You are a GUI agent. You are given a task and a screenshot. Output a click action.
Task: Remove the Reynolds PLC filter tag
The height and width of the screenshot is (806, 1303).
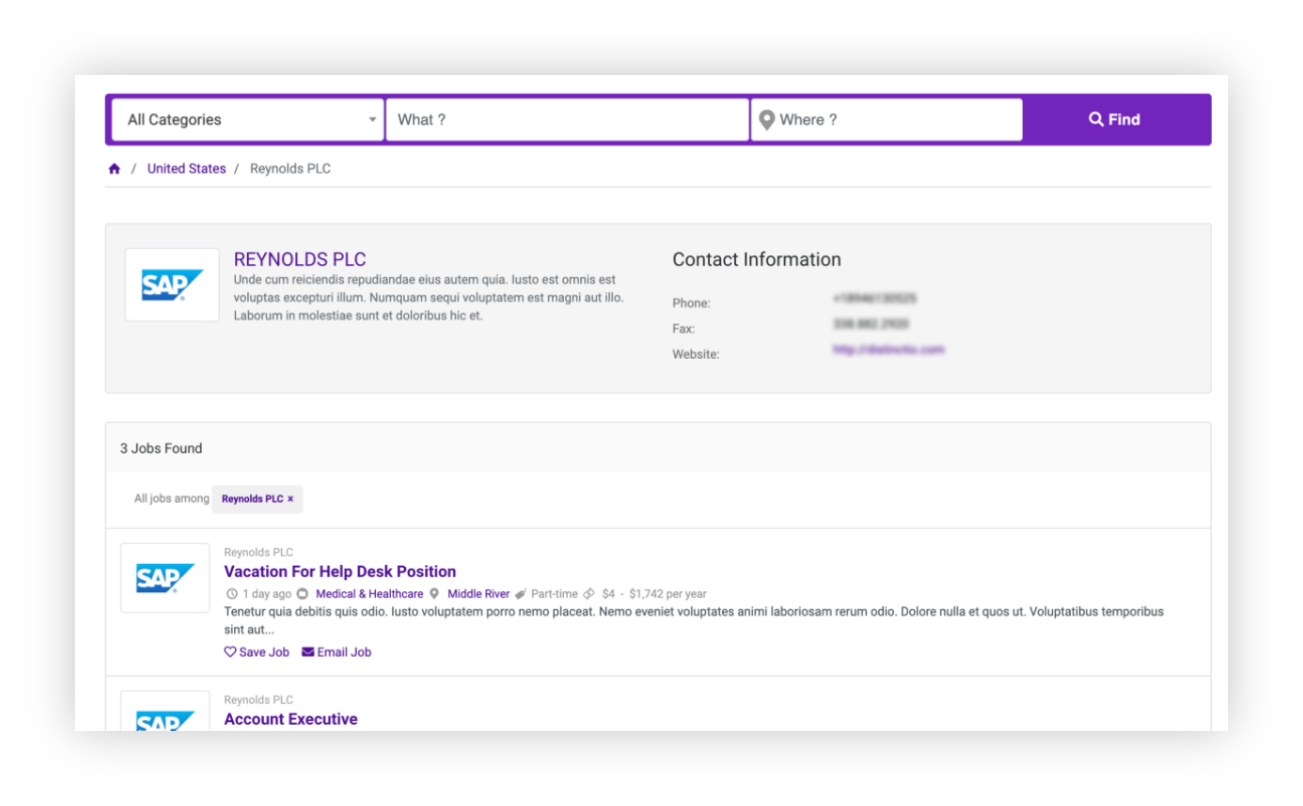click(291, 499)
